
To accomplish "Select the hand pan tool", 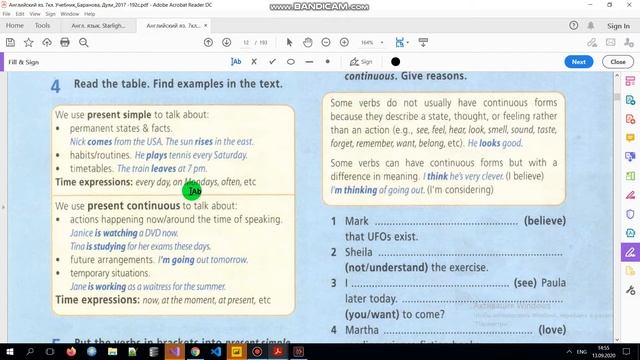I will tap(307, 42).
